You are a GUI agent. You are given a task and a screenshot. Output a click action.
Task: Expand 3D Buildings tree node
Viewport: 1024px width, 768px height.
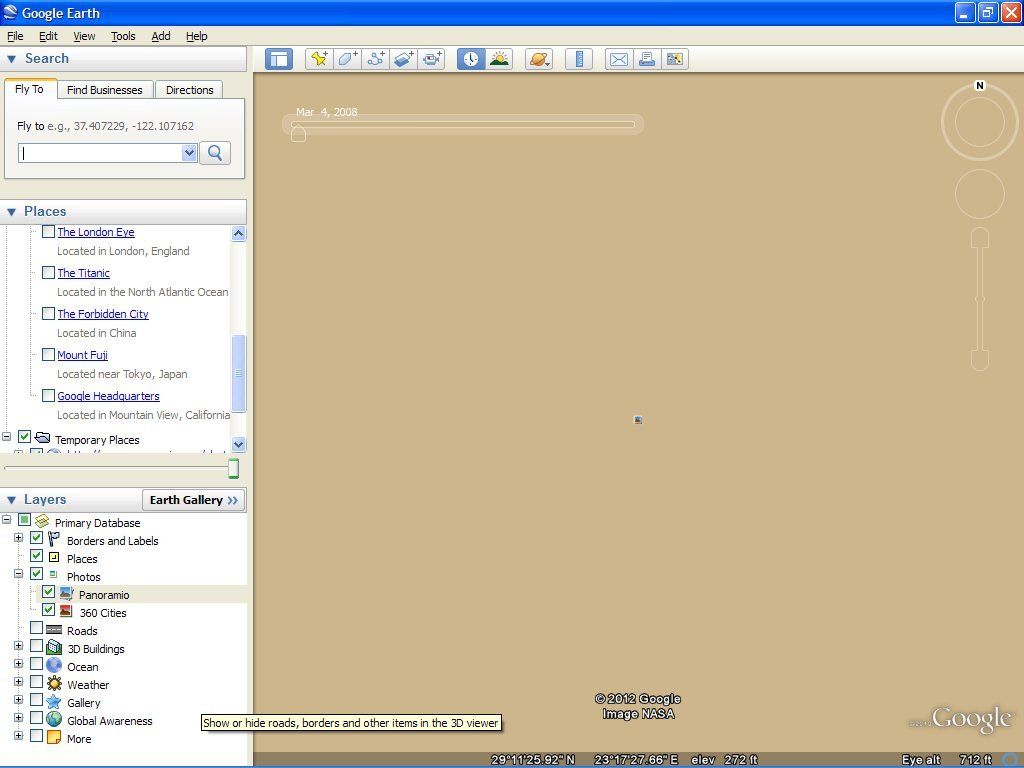18,646
